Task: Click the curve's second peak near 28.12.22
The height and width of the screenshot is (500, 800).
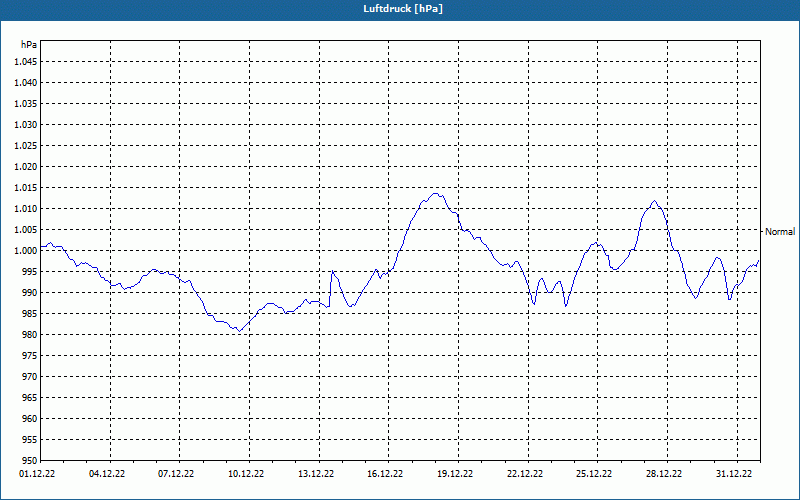Action: coord(654,201)
